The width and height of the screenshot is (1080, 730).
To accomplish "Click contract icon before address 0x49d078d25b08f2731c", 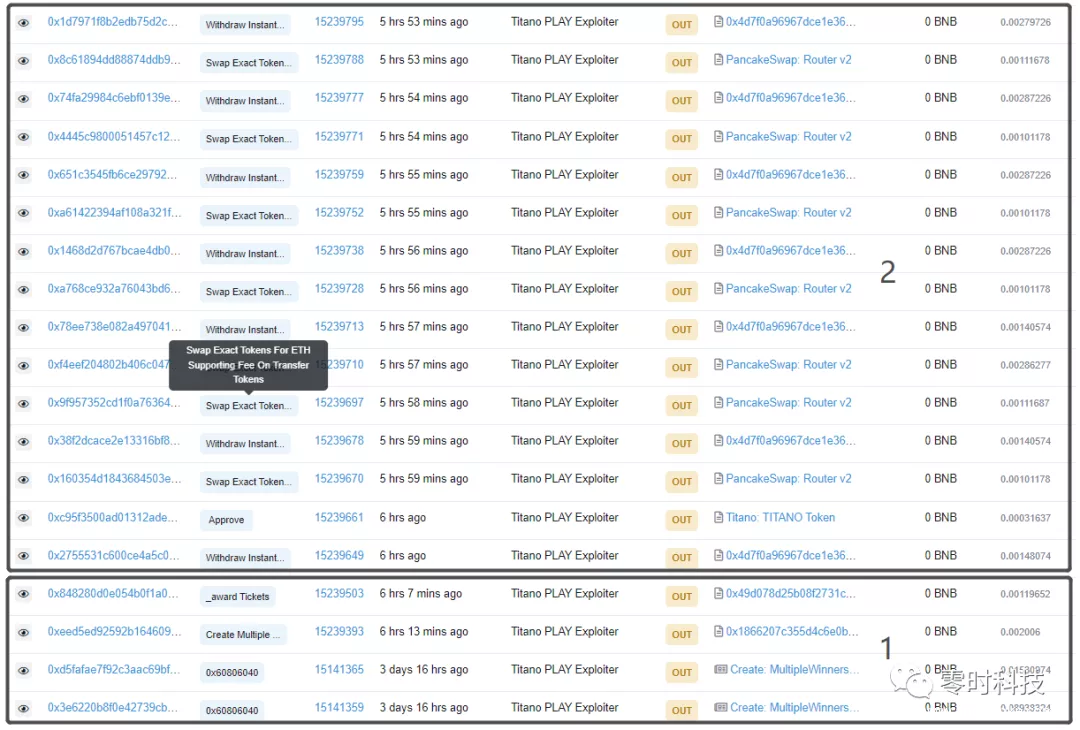I will pyautogui.click(x=718, y=594).
